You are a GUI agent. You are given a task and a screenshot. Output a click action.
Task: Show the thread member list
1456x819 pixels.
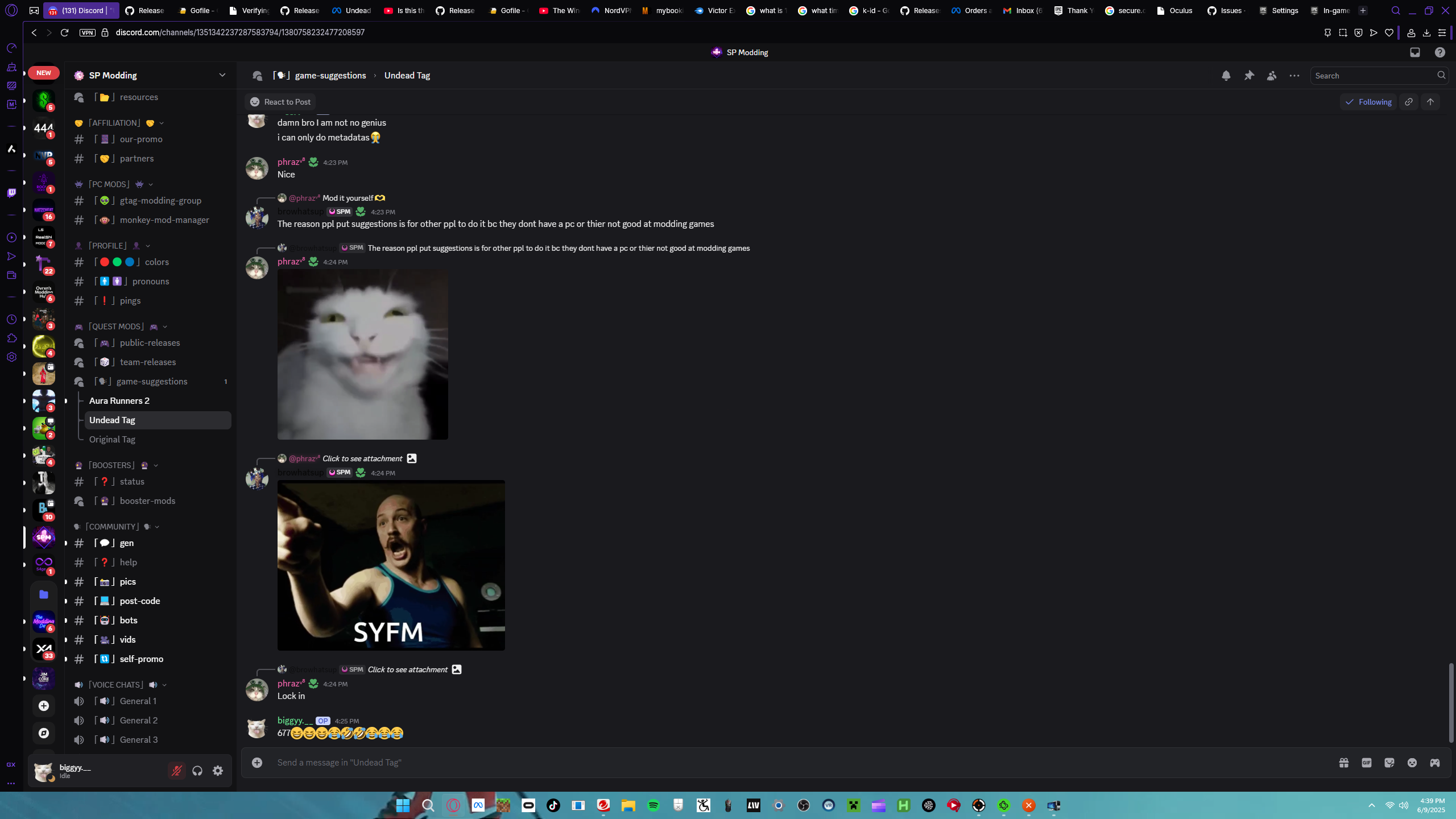pos(1272,76)
